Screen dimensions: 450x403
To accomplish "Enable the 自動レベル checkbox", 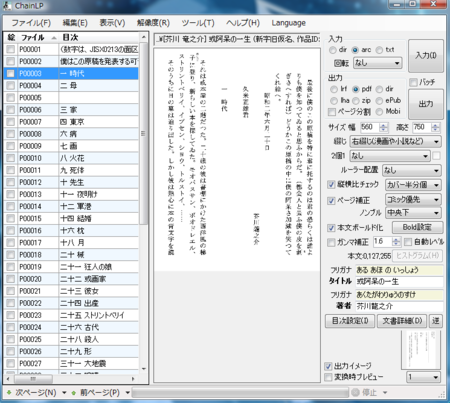I will [408, 242].
